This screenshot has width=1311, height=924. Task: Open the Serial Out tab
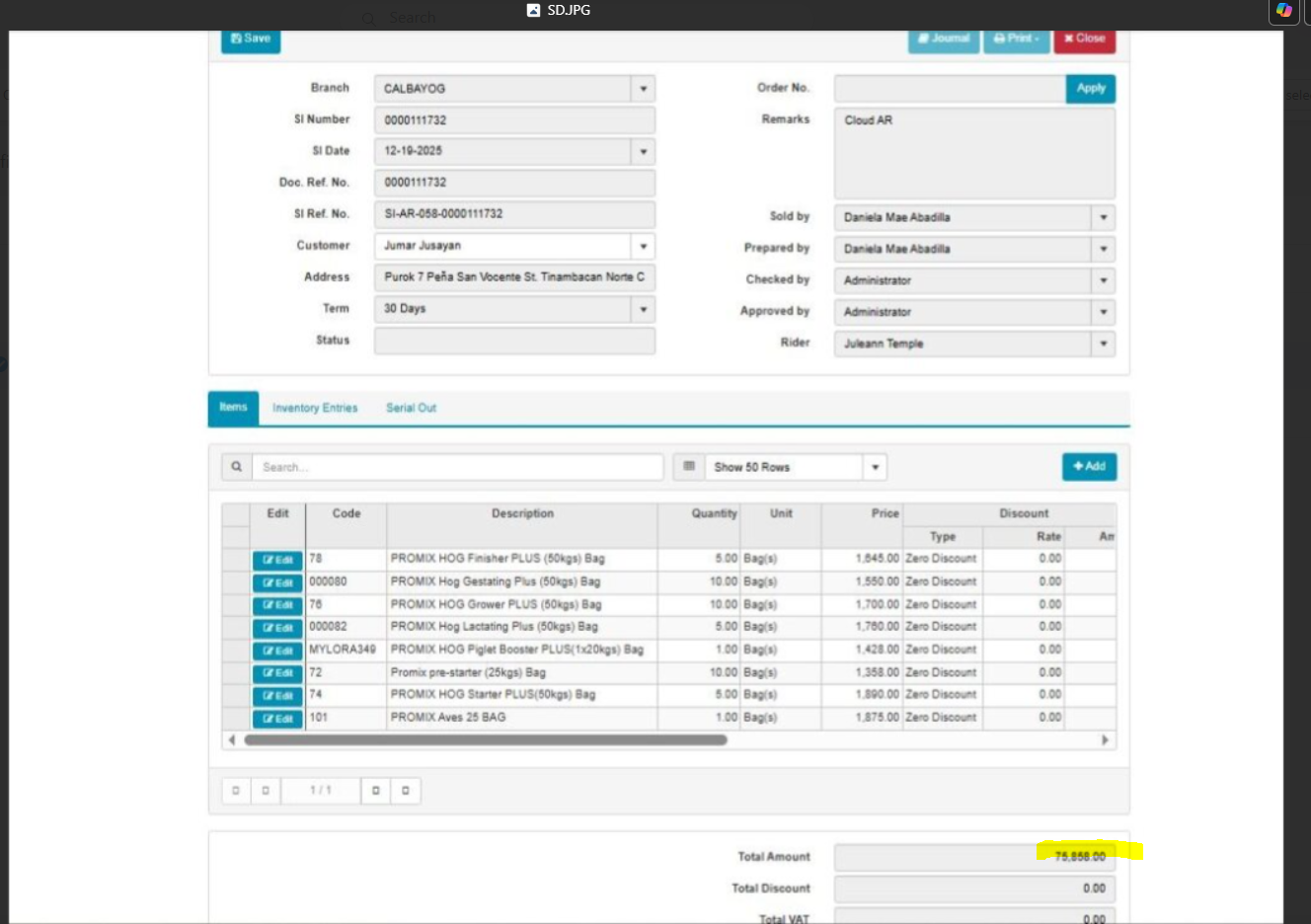click(411, 408)
